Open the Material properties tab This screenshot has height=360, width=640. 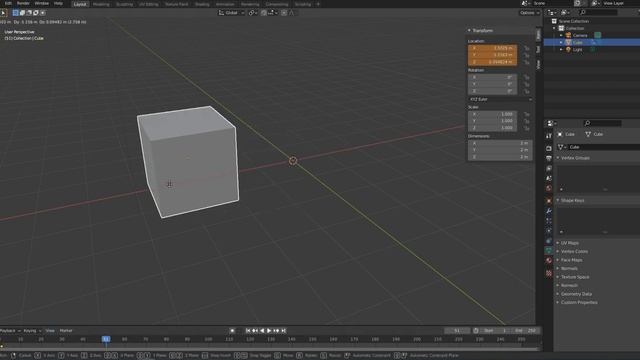pyautogui.click(x=549, y=261)
